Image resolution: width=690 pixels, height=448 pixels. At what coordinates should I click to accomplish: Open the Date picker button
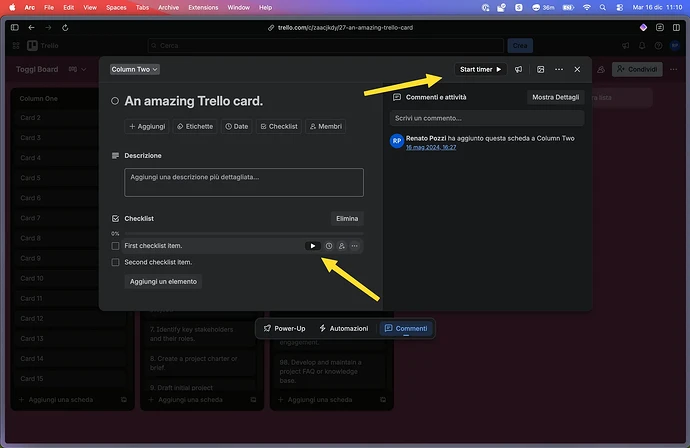(x=237, y=126)
